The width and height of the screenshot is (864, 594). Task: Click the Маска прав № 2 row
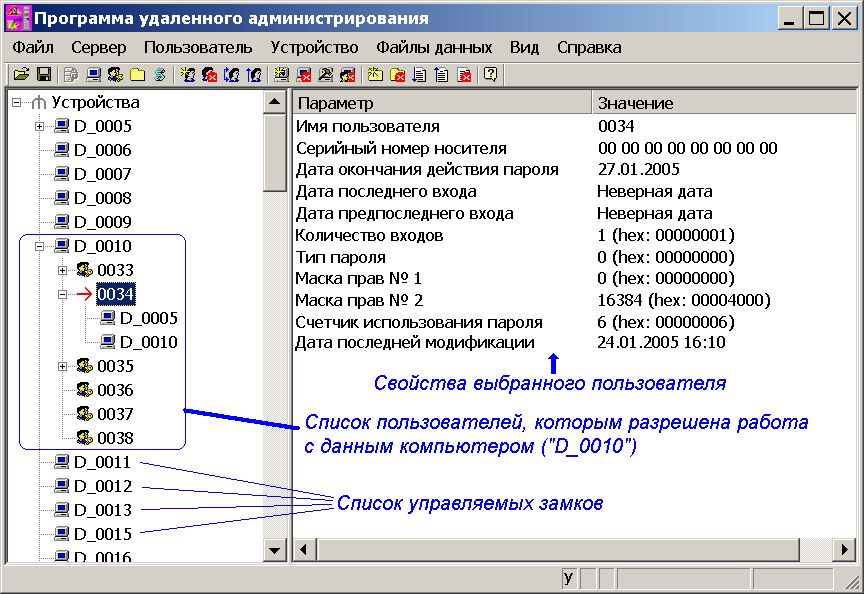(x=574, y=300)
